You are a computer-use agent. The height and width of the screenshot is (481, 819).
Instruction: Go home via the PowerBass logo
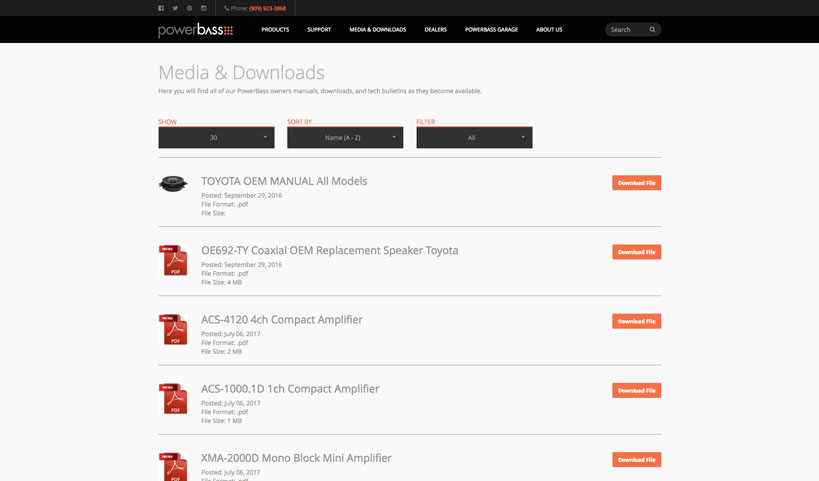click(195, 30)
